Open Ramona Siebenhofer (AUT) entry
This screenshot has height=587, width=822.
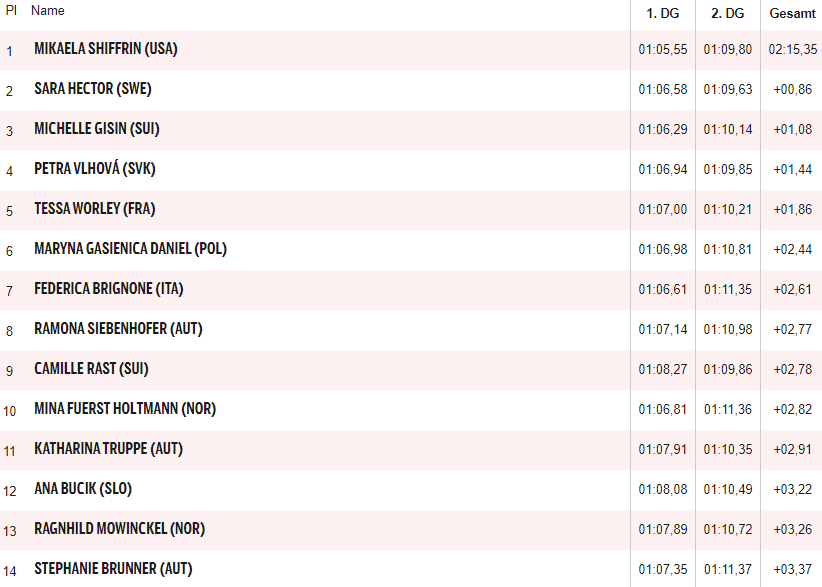point(118,329)
